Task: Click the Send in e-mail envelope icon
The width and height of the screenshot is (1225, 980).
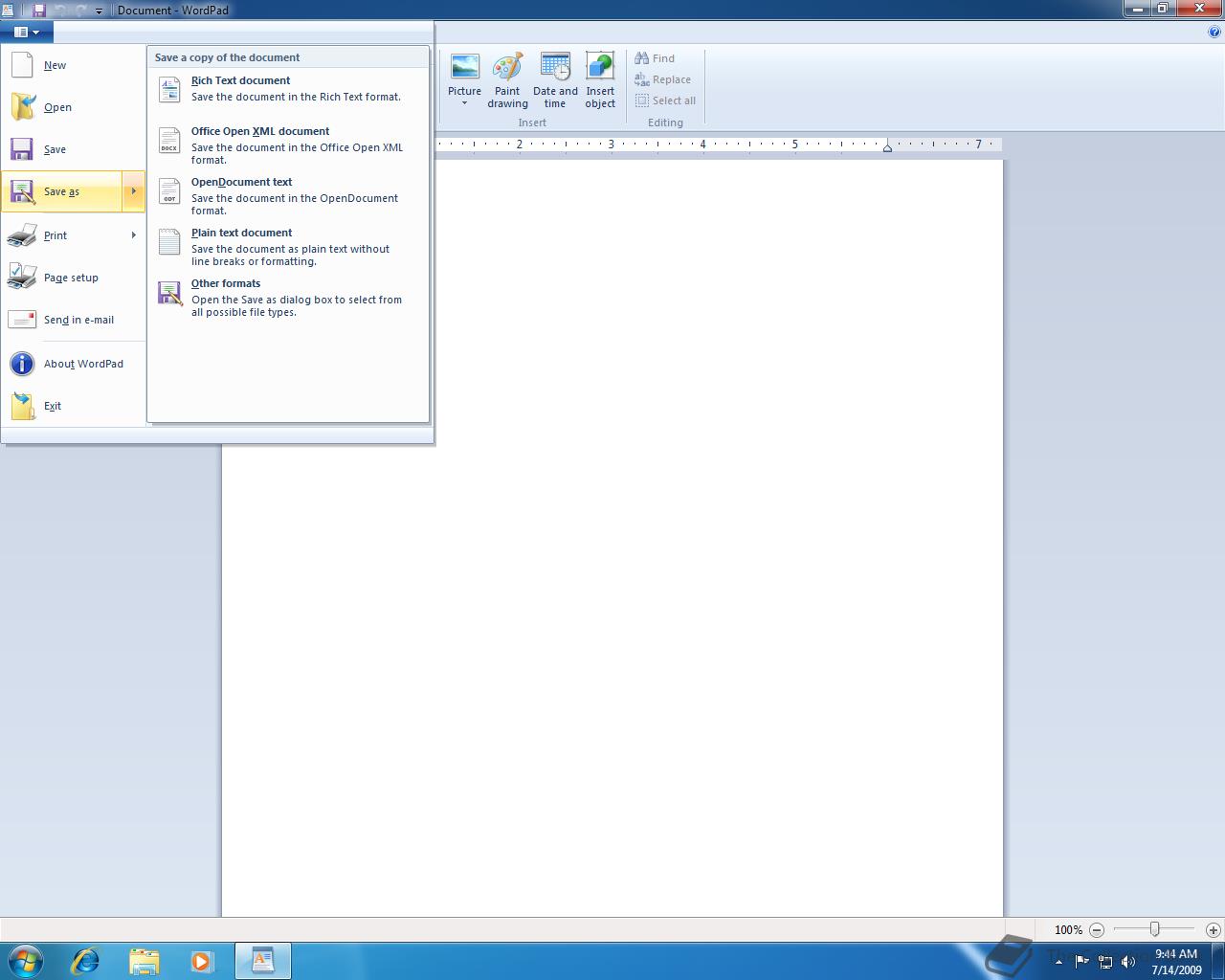Action: click(x=22, y=320)
